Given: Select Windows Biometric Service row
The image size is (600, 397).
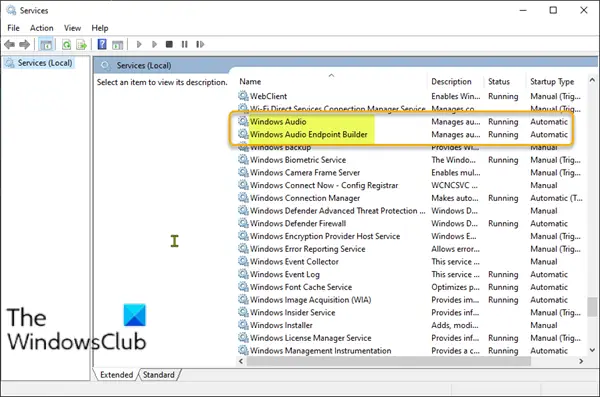Looking at the screenshot, I should [411, 160].
